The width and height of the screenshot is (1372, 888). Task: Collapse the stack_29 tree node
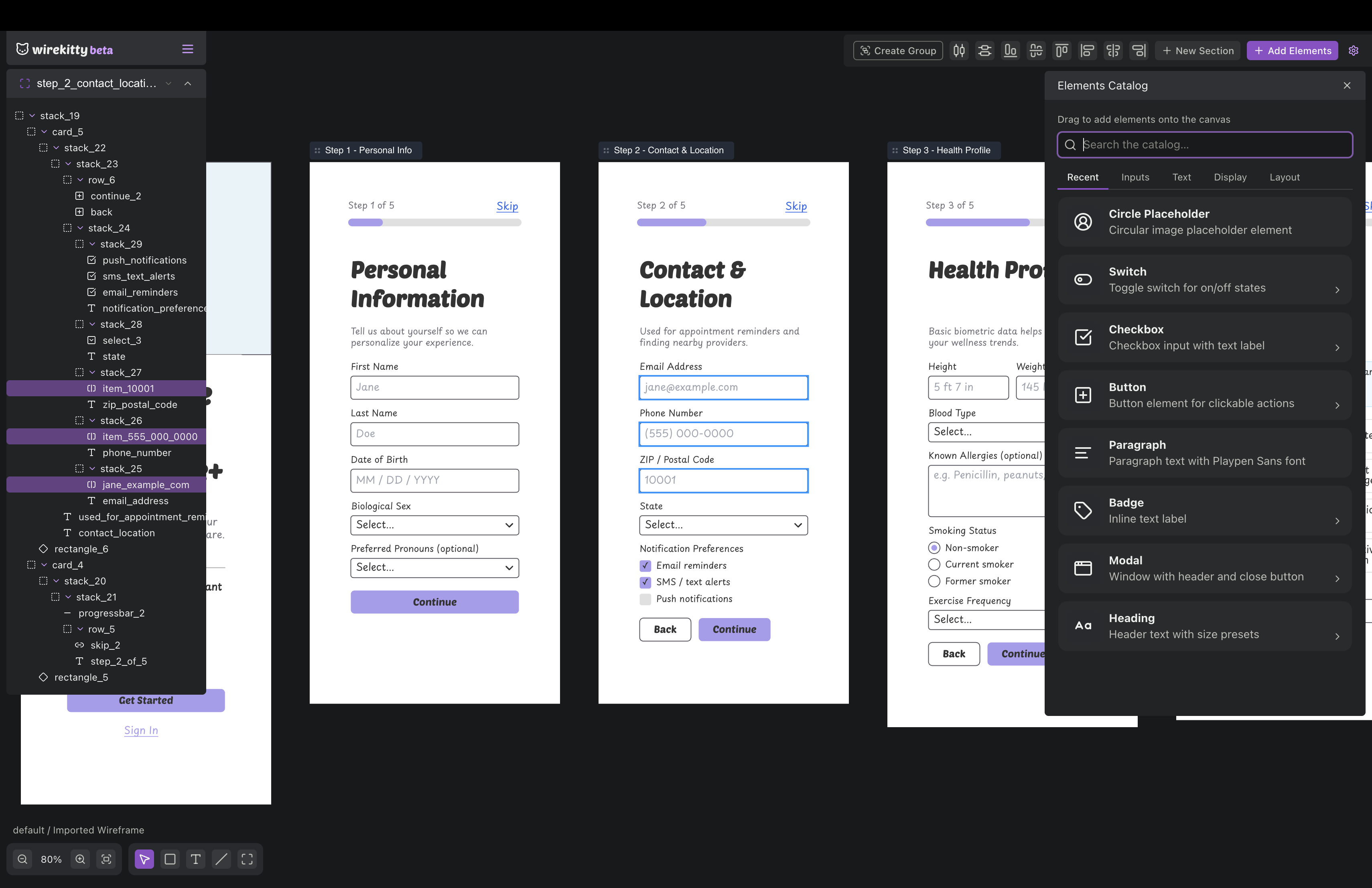(x=92, y=244)
